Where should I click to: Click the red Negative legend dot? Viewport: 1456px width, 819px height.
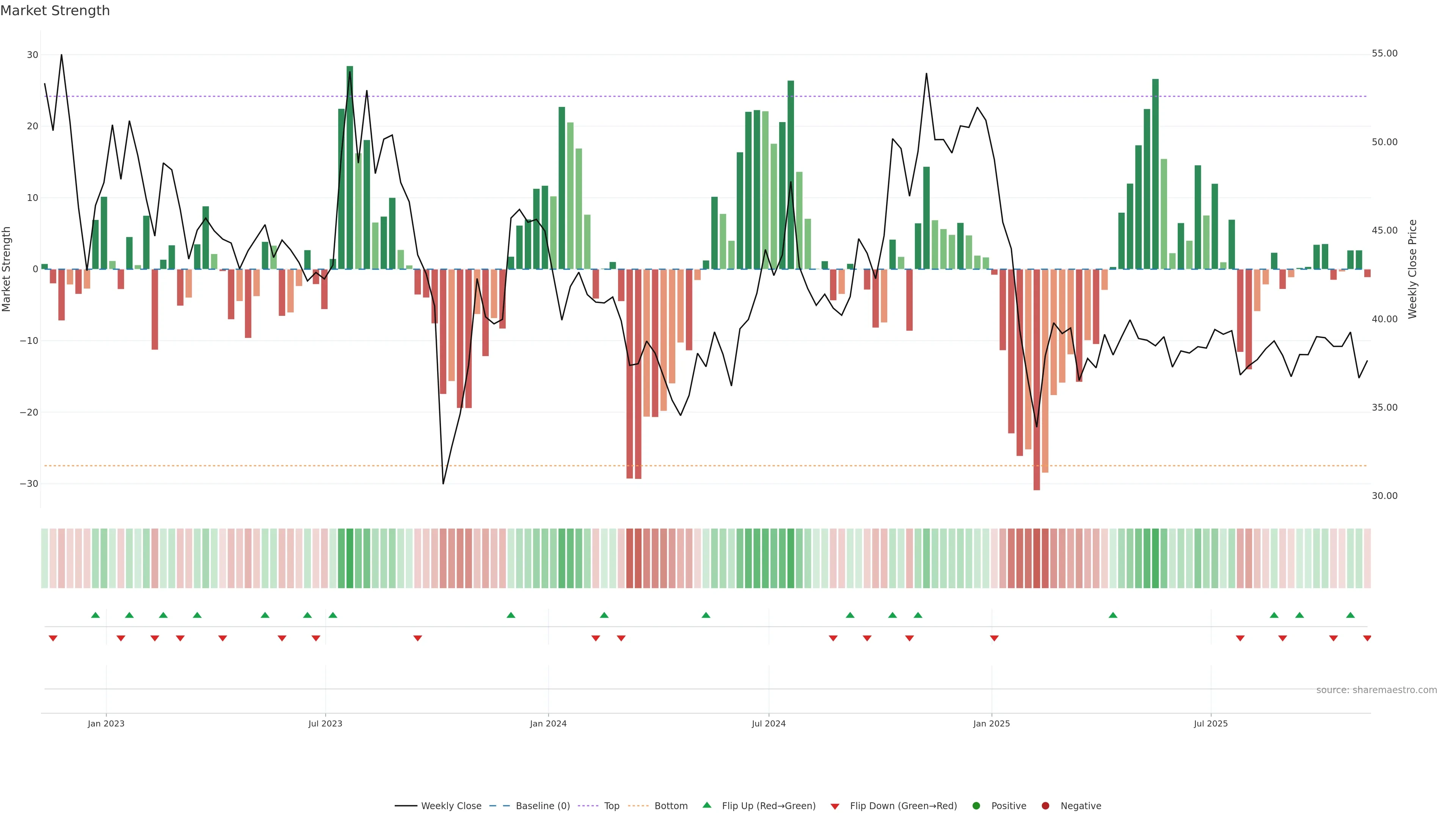click(x=1045, y=806)
